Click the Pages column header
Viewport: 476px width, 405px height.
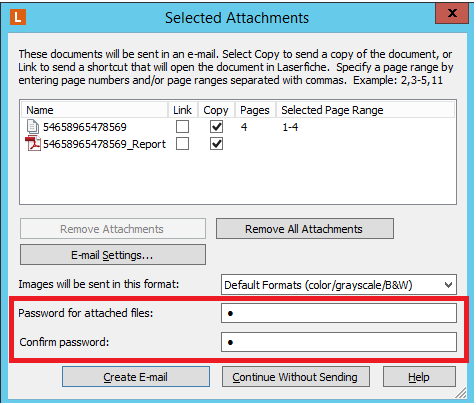point(255,110)
